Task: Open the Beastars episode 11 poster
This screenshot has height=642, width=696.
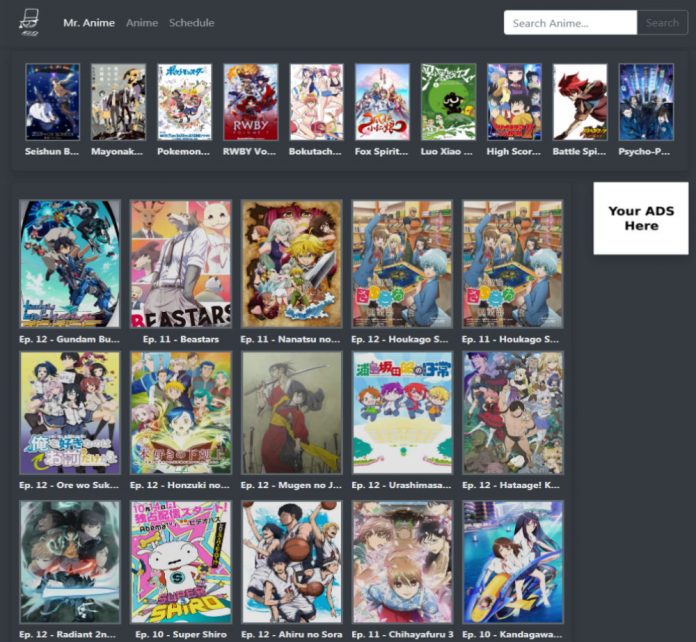Action: click(181, 264)
